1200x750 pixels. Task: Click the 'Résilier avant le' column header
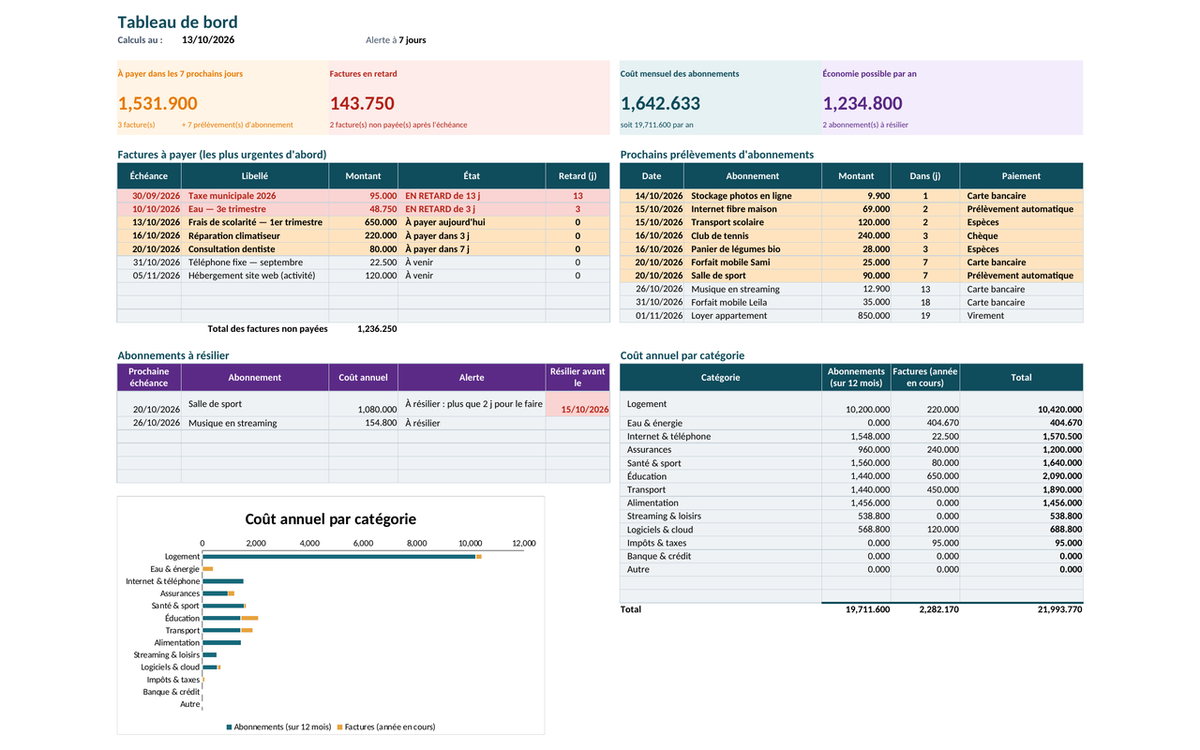pos(578,377)
